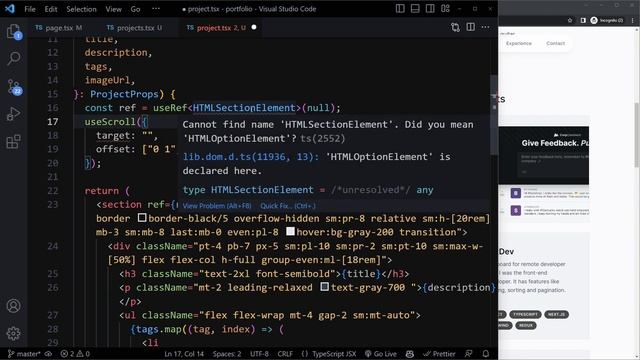Click editor vertical scrollbar
640x360 pixels.
coord(494,115)
